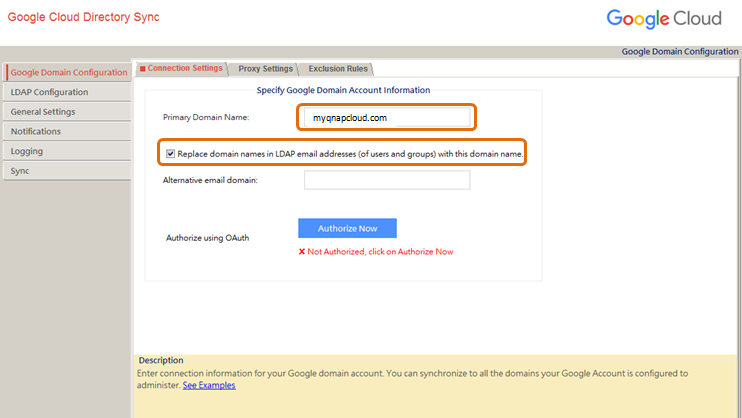Viewport: 742px width, 418px height.
Task: Click the red square marker on Connection Settings tab
Action: click(142, 68)
